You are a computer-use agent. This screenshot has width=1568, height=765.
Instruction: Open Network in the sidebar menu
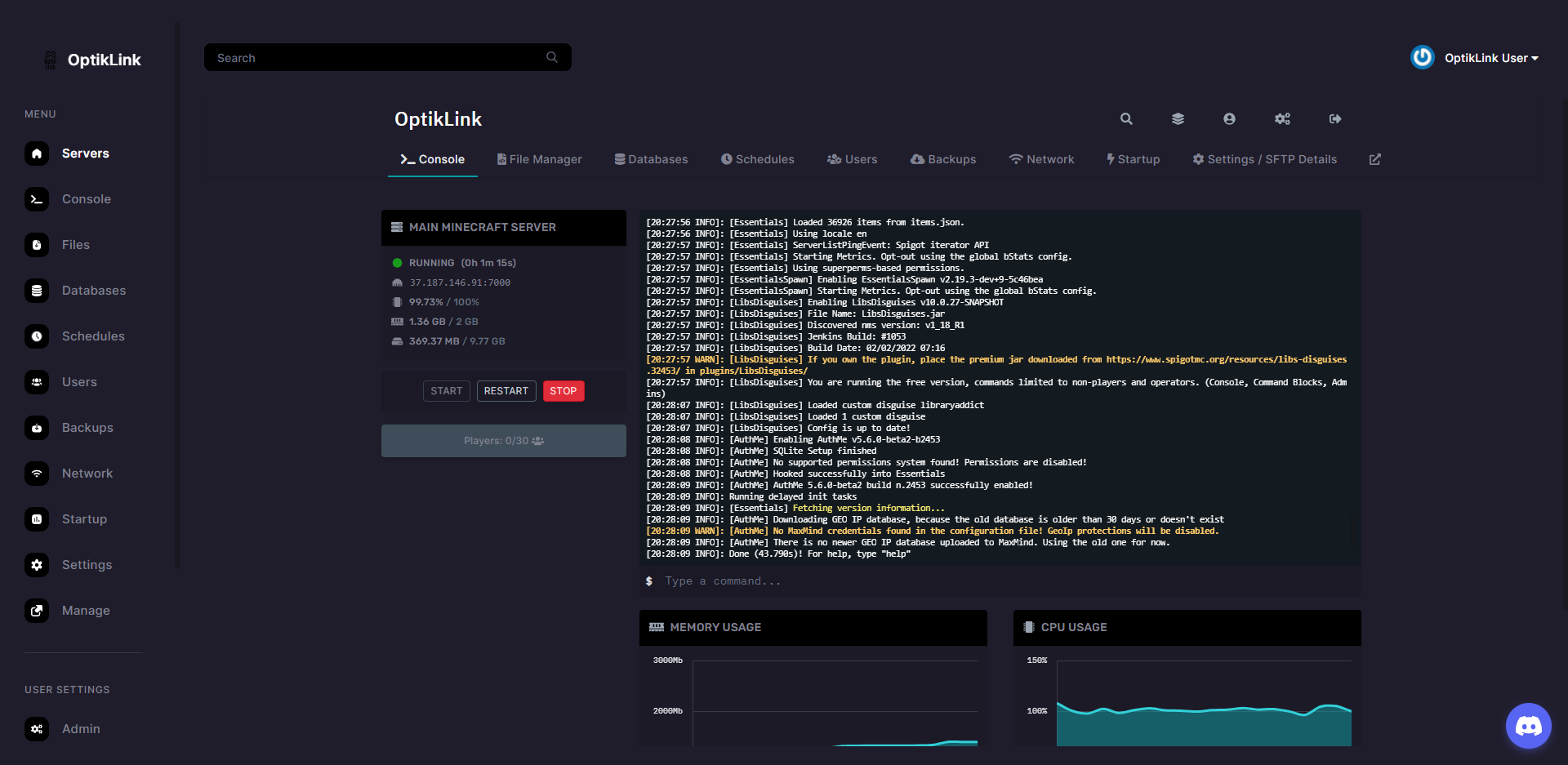(x=69, y=474)
